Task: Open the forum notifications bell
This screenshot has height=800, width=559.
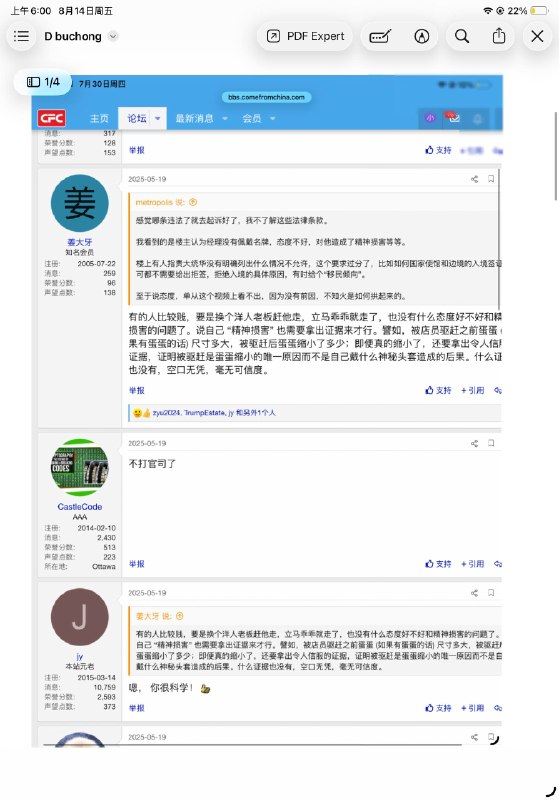Action: point(477,118)
